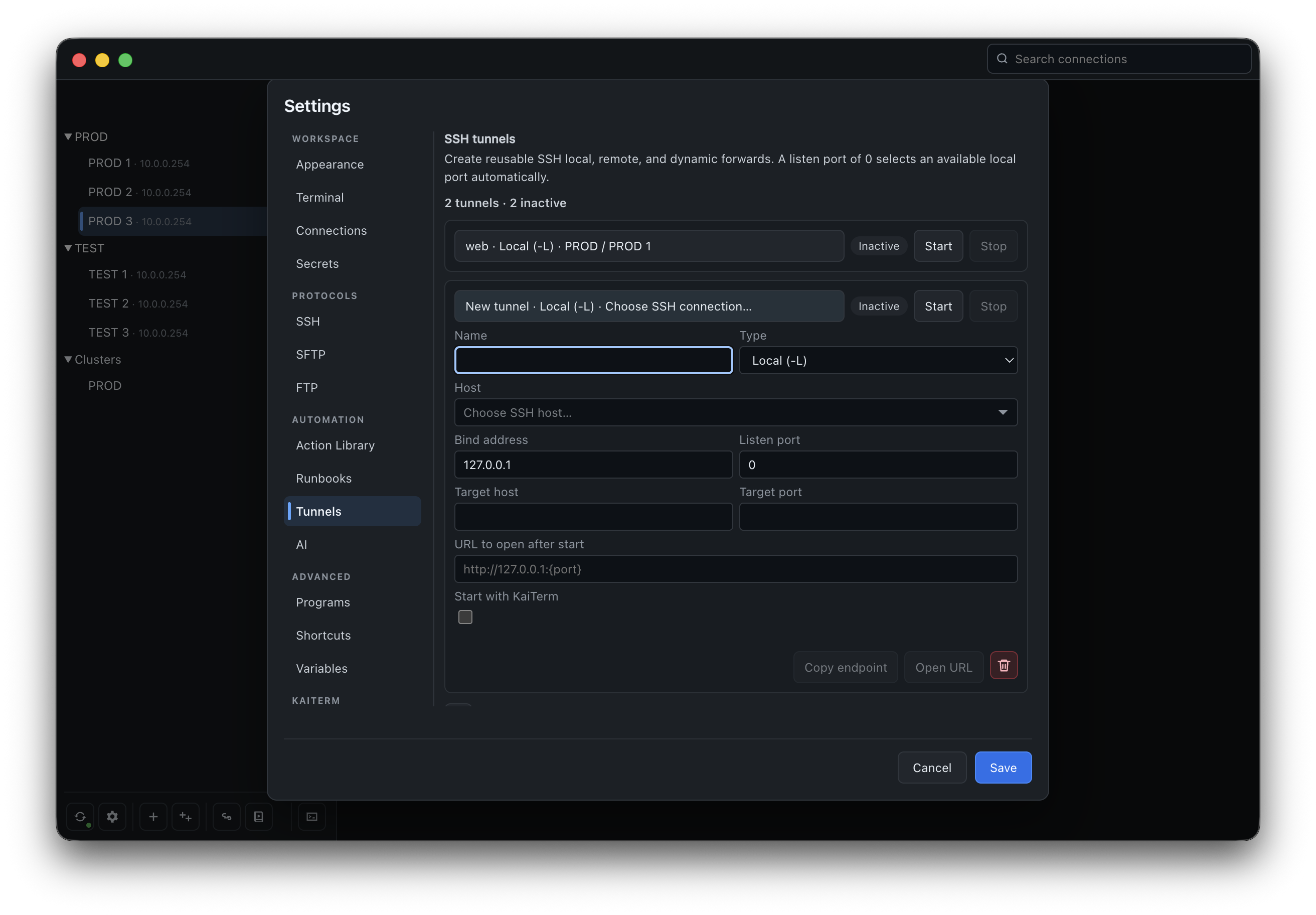Start the web tunnel
Image resolution: width=1316 pixels, height=915 pixels.
(x=938, y=246)
